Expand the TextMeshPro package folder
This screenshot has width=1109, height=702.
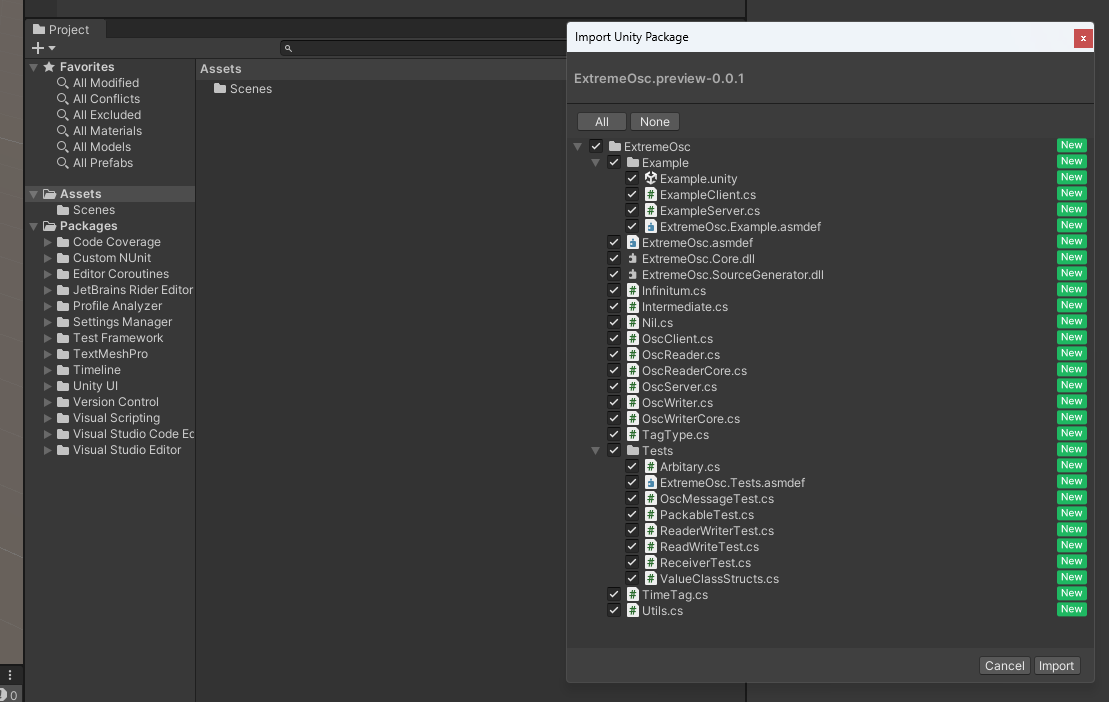(x=48, y=354)
